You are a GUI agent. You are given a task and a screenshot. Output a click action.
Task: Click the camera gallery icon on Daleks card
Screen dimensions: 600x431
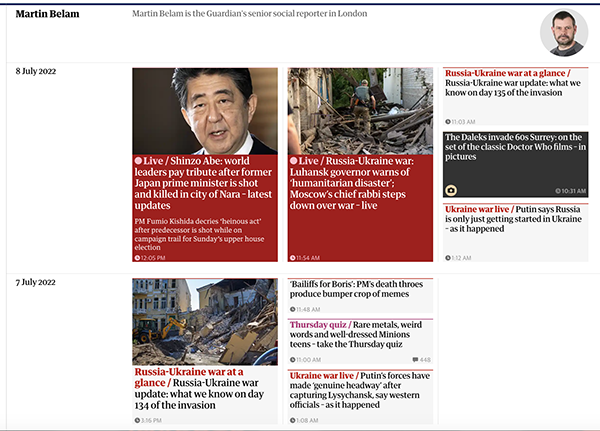click(451, 190)
